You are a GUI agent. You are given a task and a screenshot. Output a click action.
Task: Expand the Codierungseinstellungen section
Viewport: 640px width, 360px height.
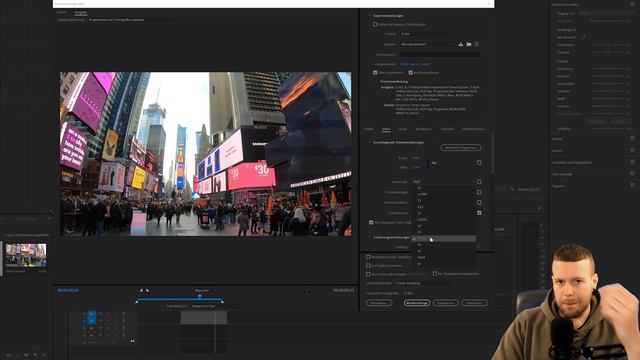pos(369,237)
